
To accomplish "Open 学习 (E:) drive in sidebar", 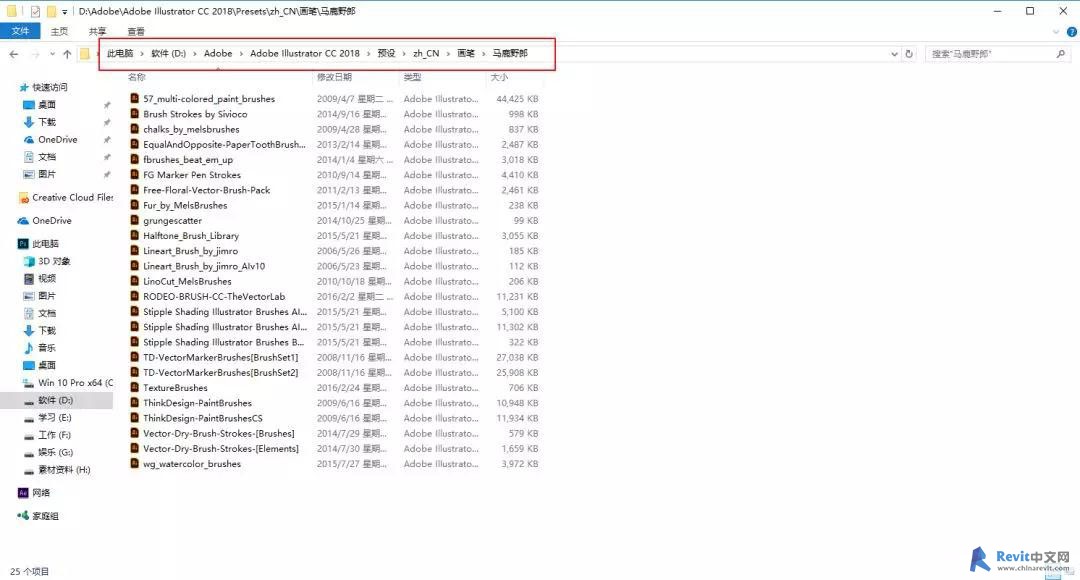I will [48, 417].
